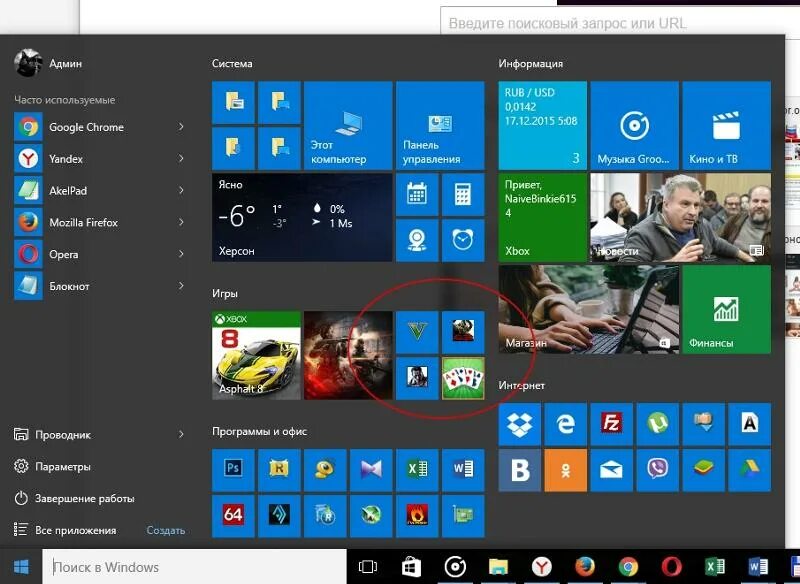Open the Alarms clock tile

(x=463, y=240)
